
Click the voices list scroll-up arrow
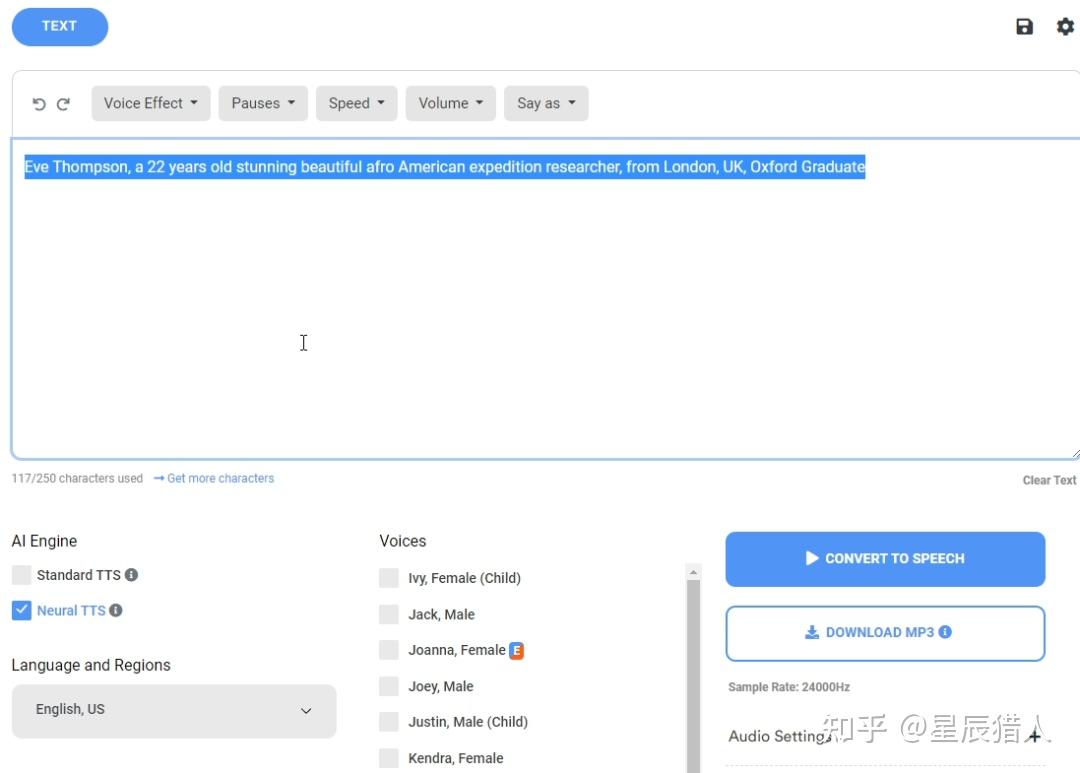point(694,572)
